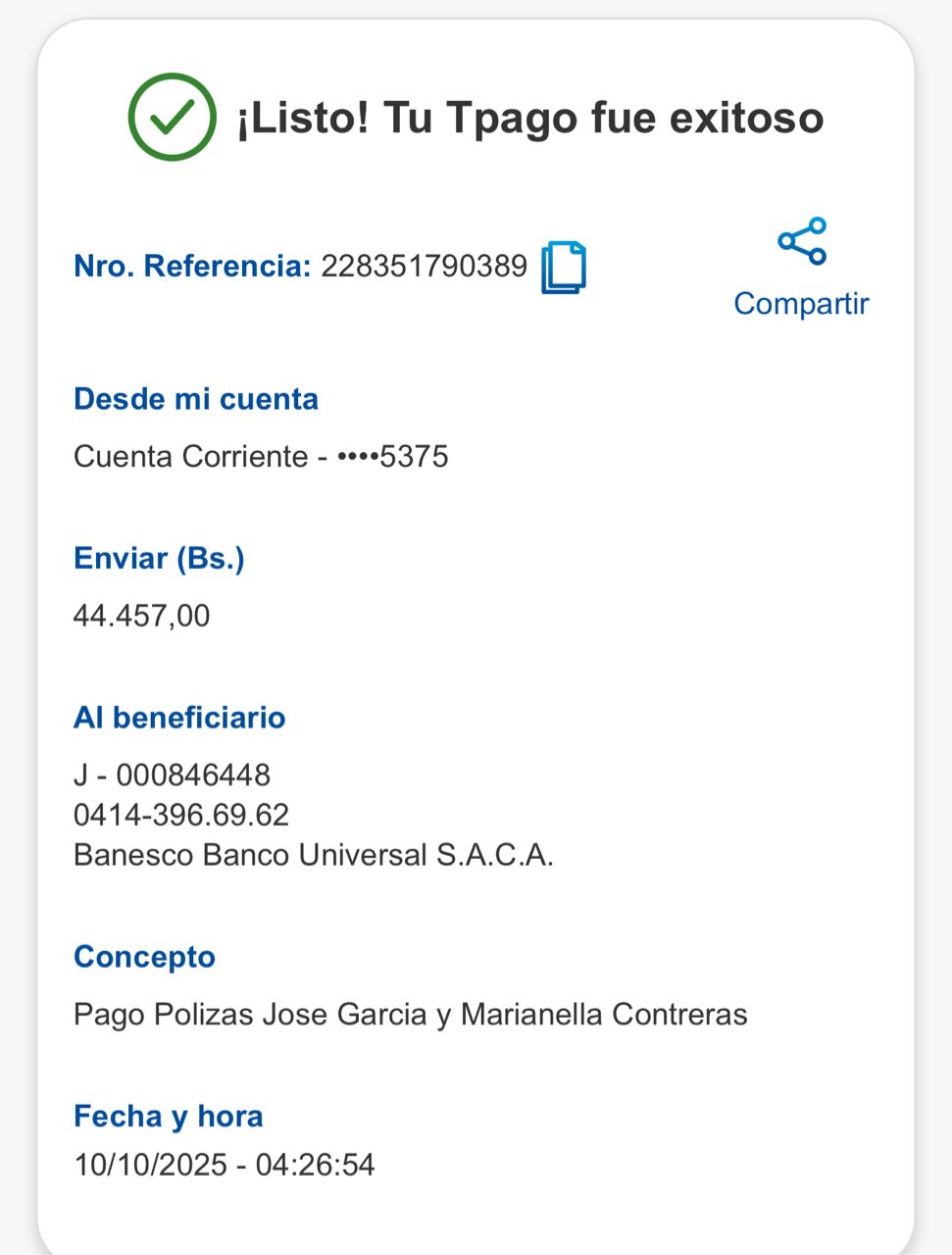Viewport: 952px width, 1255px height.
Task: Click the Enviar (Bs.) heading
Action: coord(159,558)
